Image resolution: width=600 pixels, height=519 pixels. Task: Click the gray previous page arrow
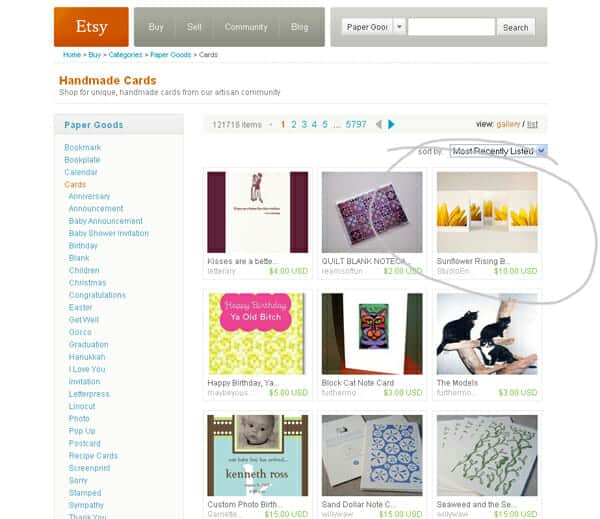point(379,124)
